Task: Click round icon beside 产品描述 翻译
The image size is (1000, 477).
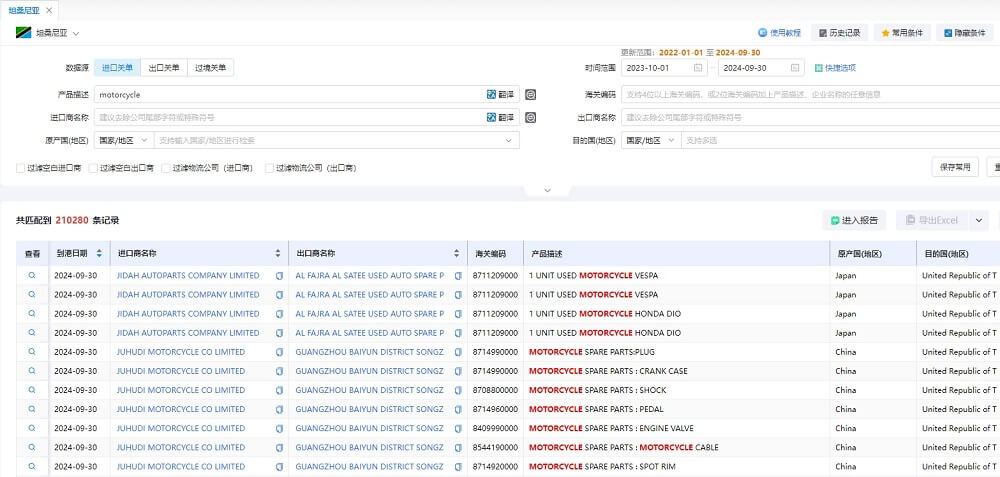Action: [531, 94]
